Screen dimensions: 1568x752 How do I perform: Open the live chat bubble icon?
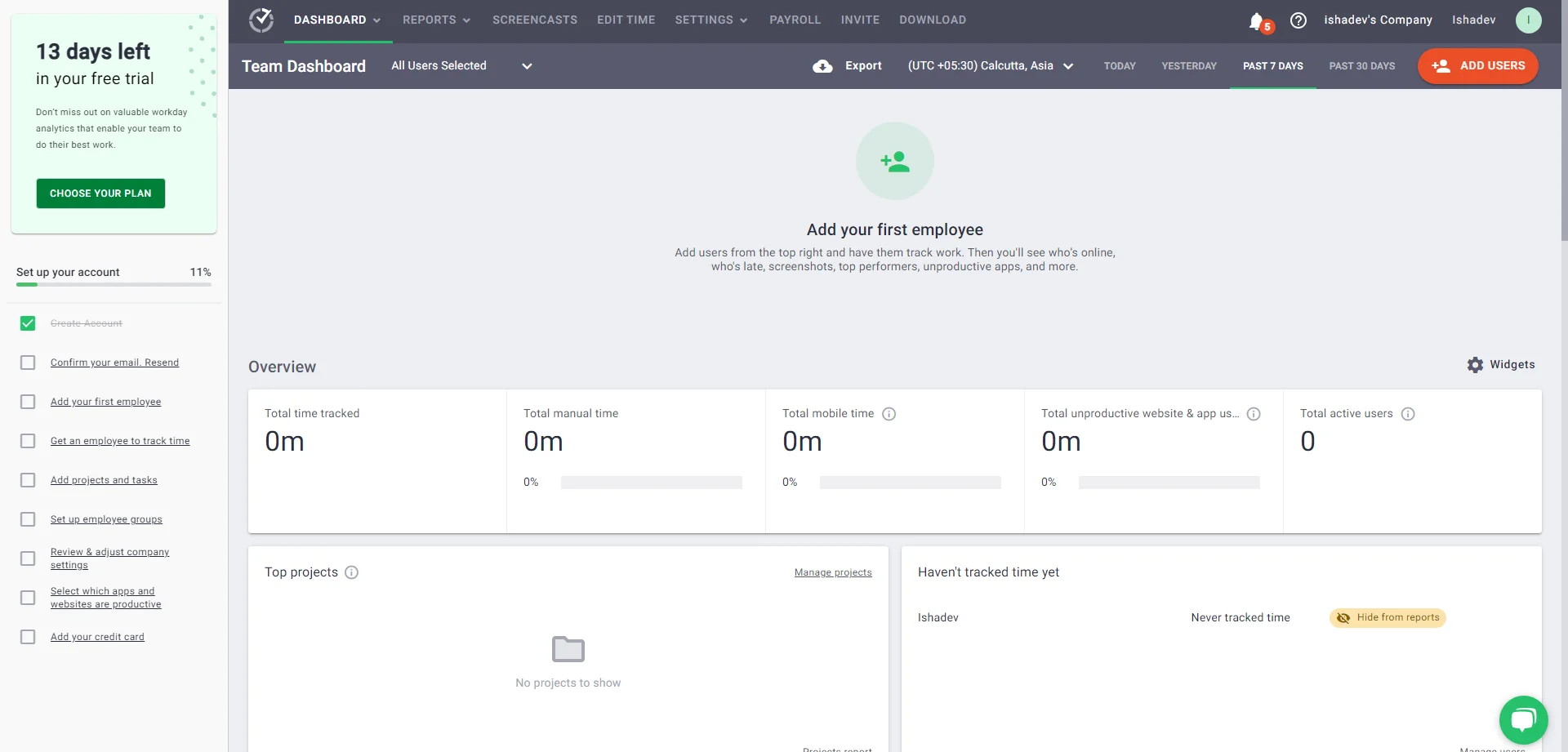point(1524,720)
